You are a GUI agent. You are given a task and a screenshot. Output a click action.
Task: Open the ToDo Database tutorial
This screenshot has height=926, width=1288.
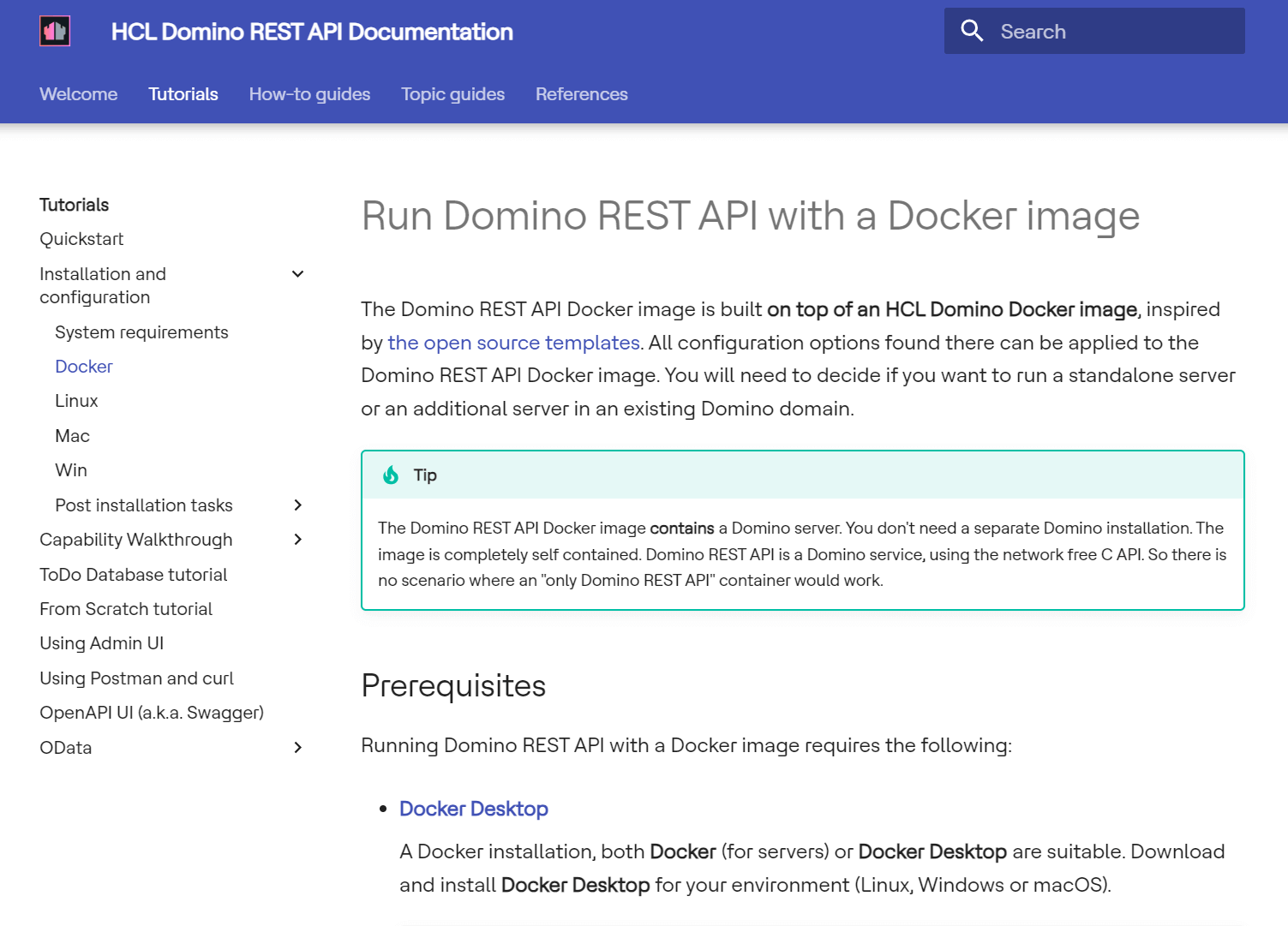pos(134,575)
